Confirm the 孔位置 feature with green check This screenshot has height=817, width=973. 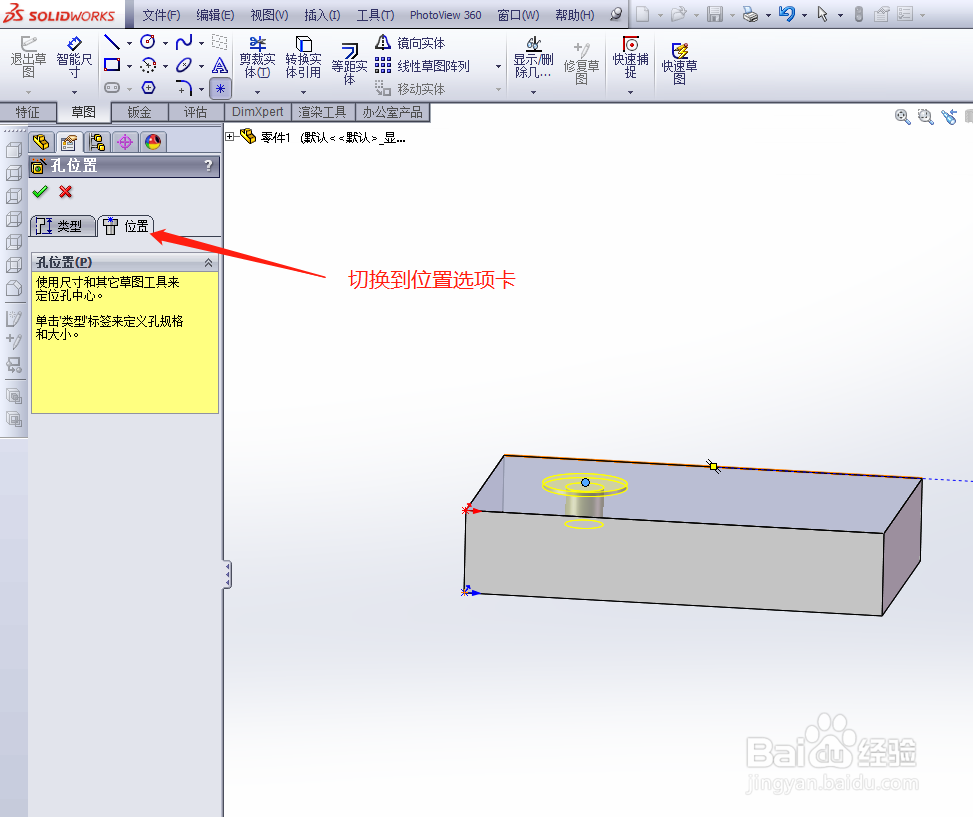(x=38, y=192)
